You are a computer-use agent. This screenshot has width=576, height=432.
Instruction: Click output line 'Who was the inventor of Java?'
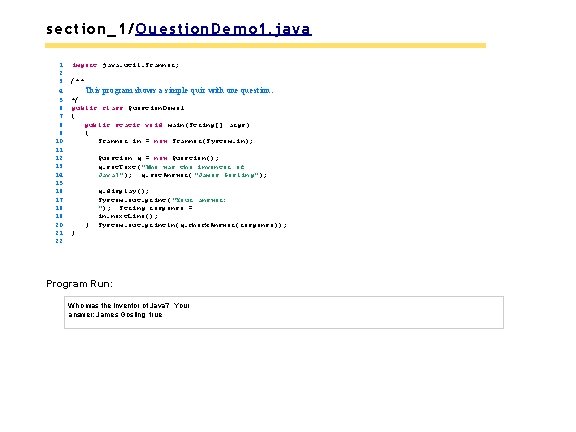(118, 305)
